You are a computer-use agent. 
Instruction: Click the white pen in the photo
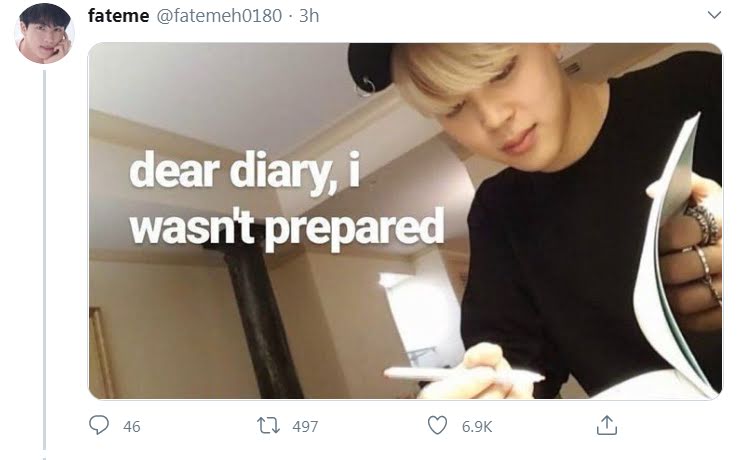coord(463,375)
